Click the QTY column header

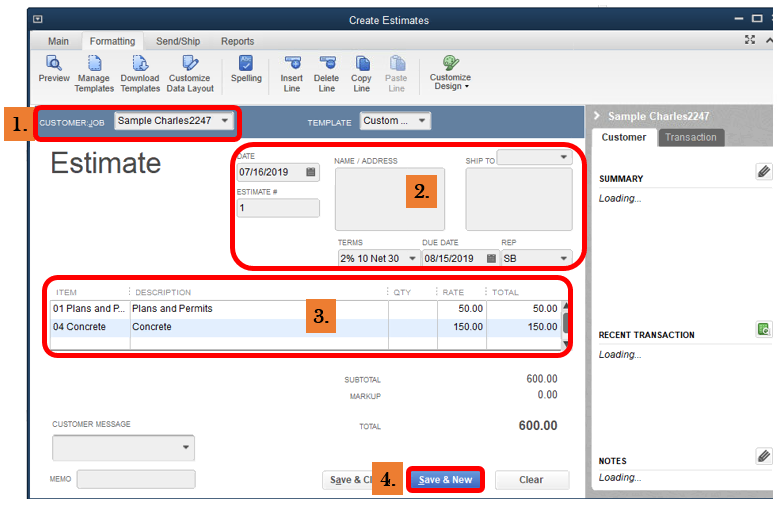pyautogui.click(x=402, y=292)
